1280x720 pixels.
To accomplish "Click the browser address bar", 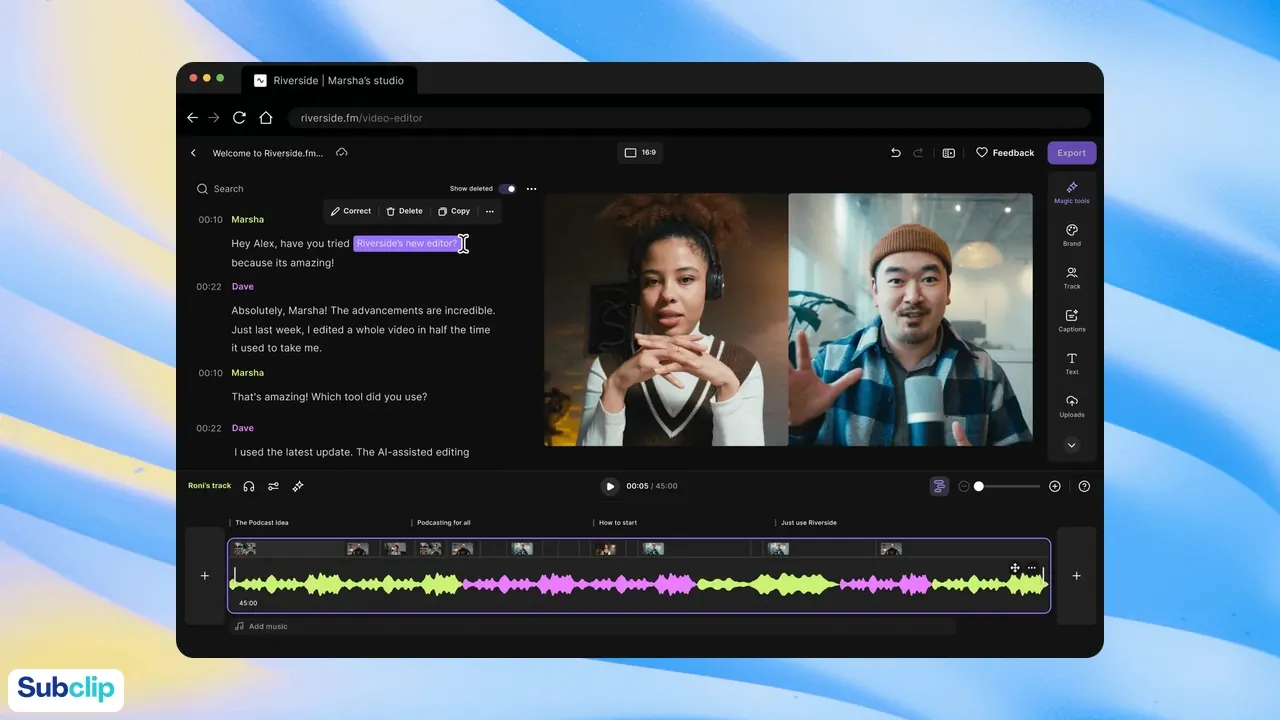I will point(690,118).
